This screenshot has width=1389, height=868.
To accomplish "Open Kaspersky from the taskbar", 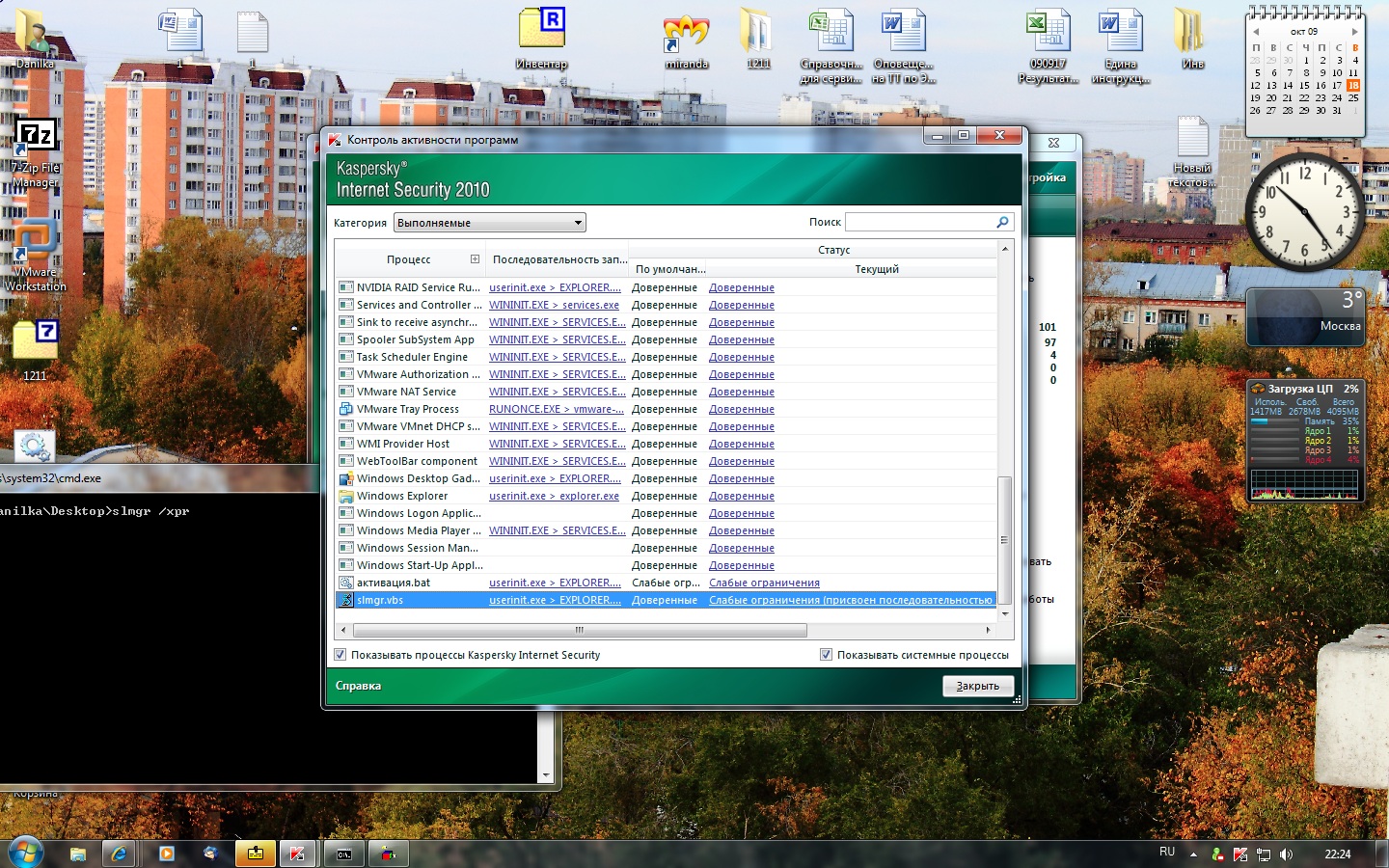I will (x=297, y=854).
